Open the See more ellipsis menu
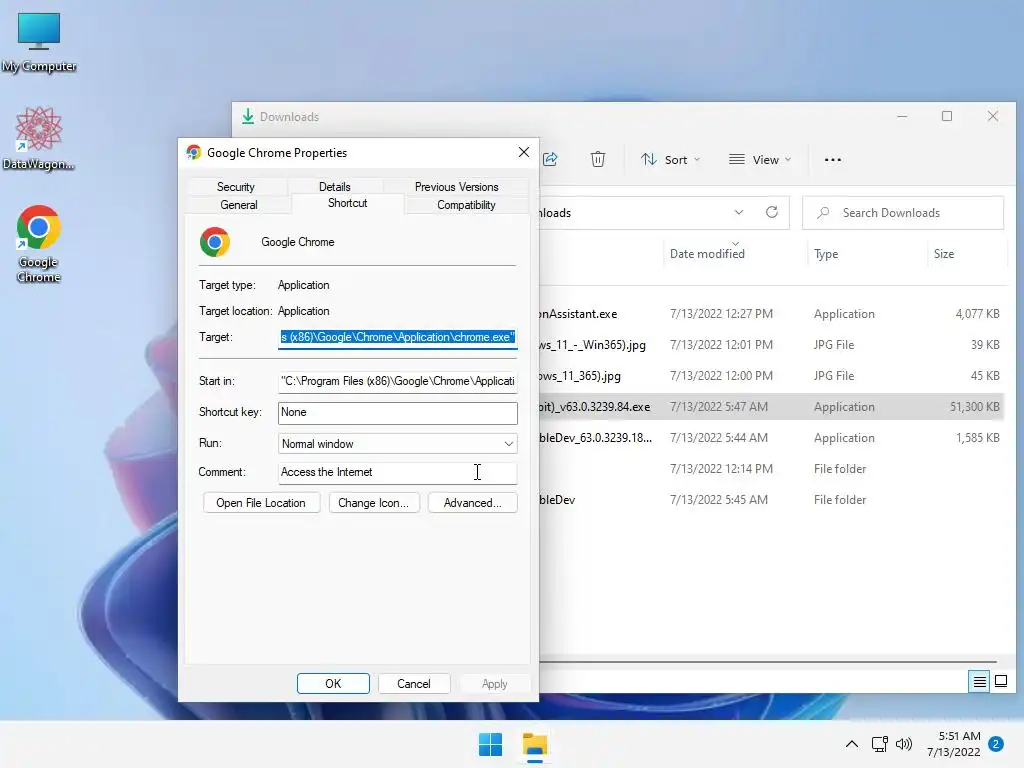 click(833, 159)
